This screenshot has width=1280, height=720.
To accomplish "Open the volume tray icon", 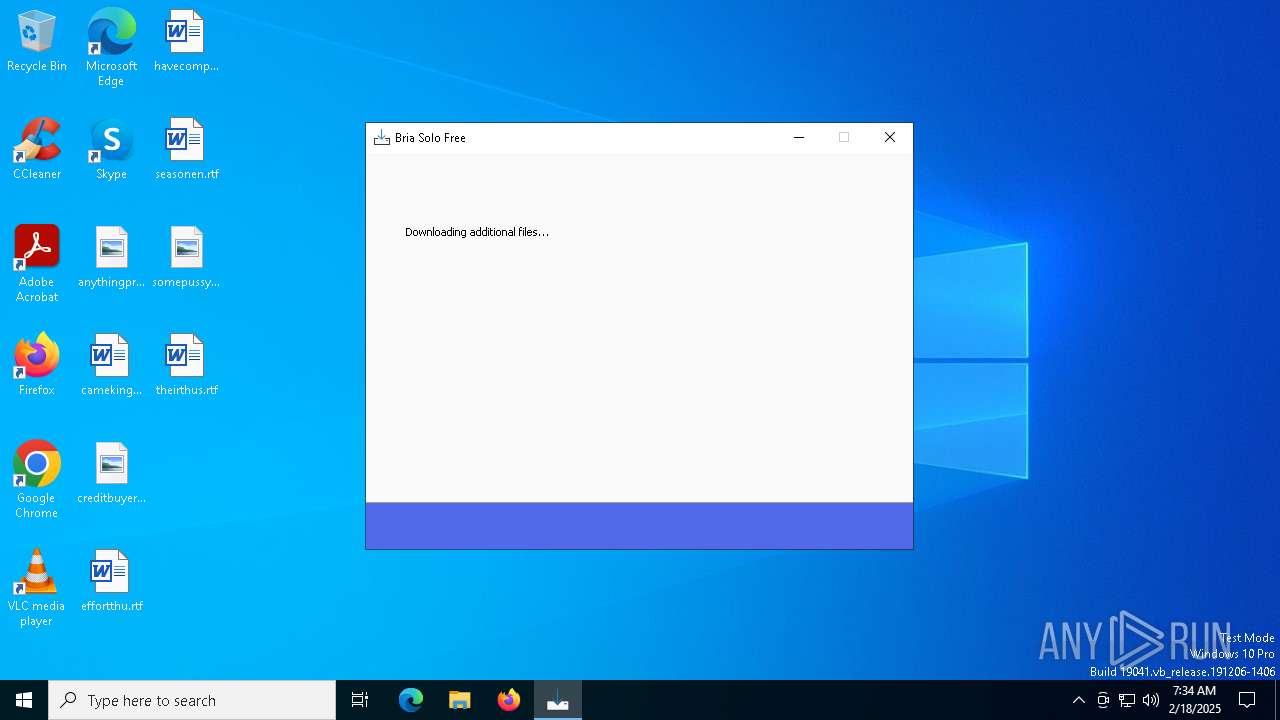I will (1151, 700).
